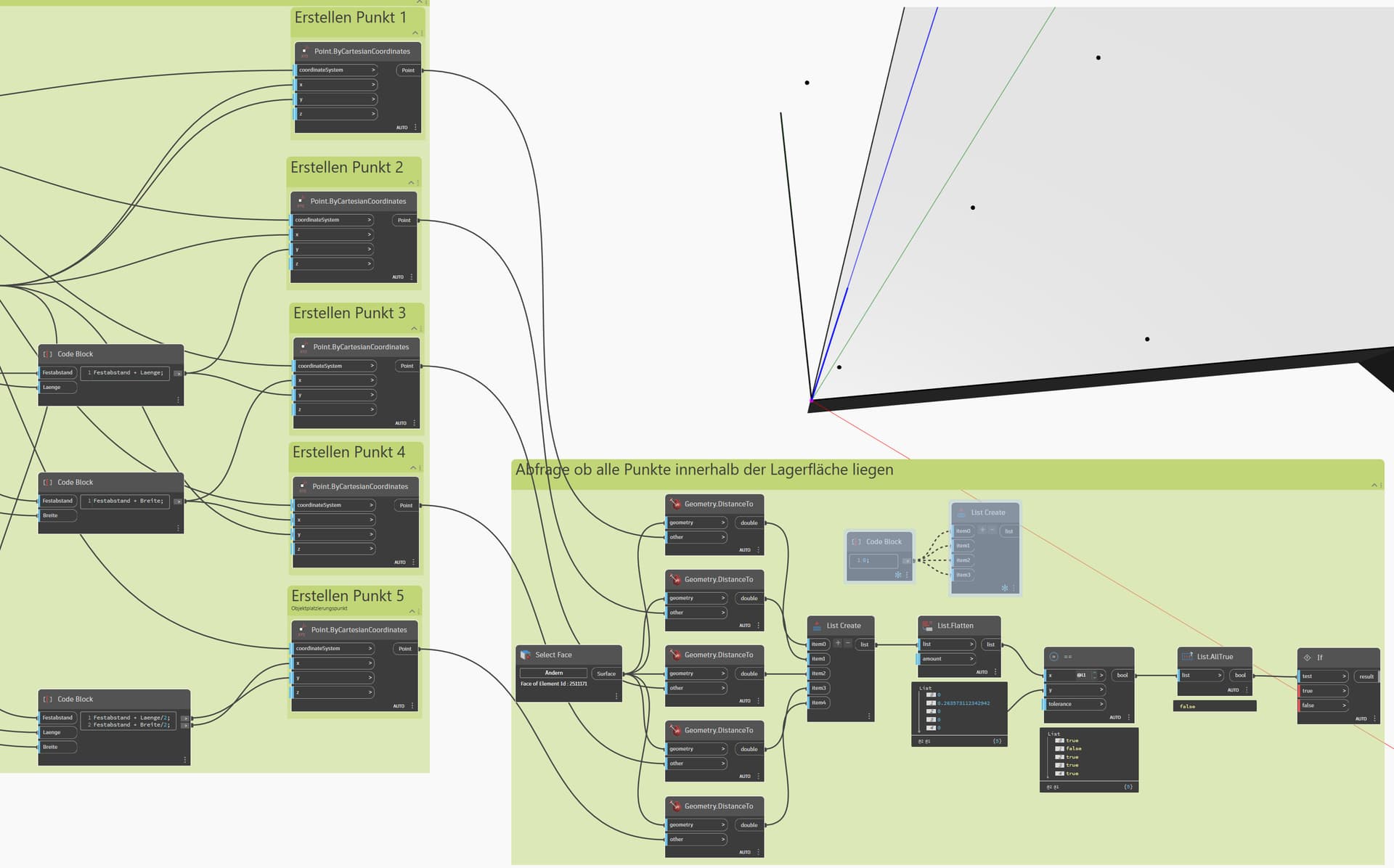Click the Festabstand + Breite; code field
Image resolution: width=1394 pixels, height=868 pixels.
[125, 501]
